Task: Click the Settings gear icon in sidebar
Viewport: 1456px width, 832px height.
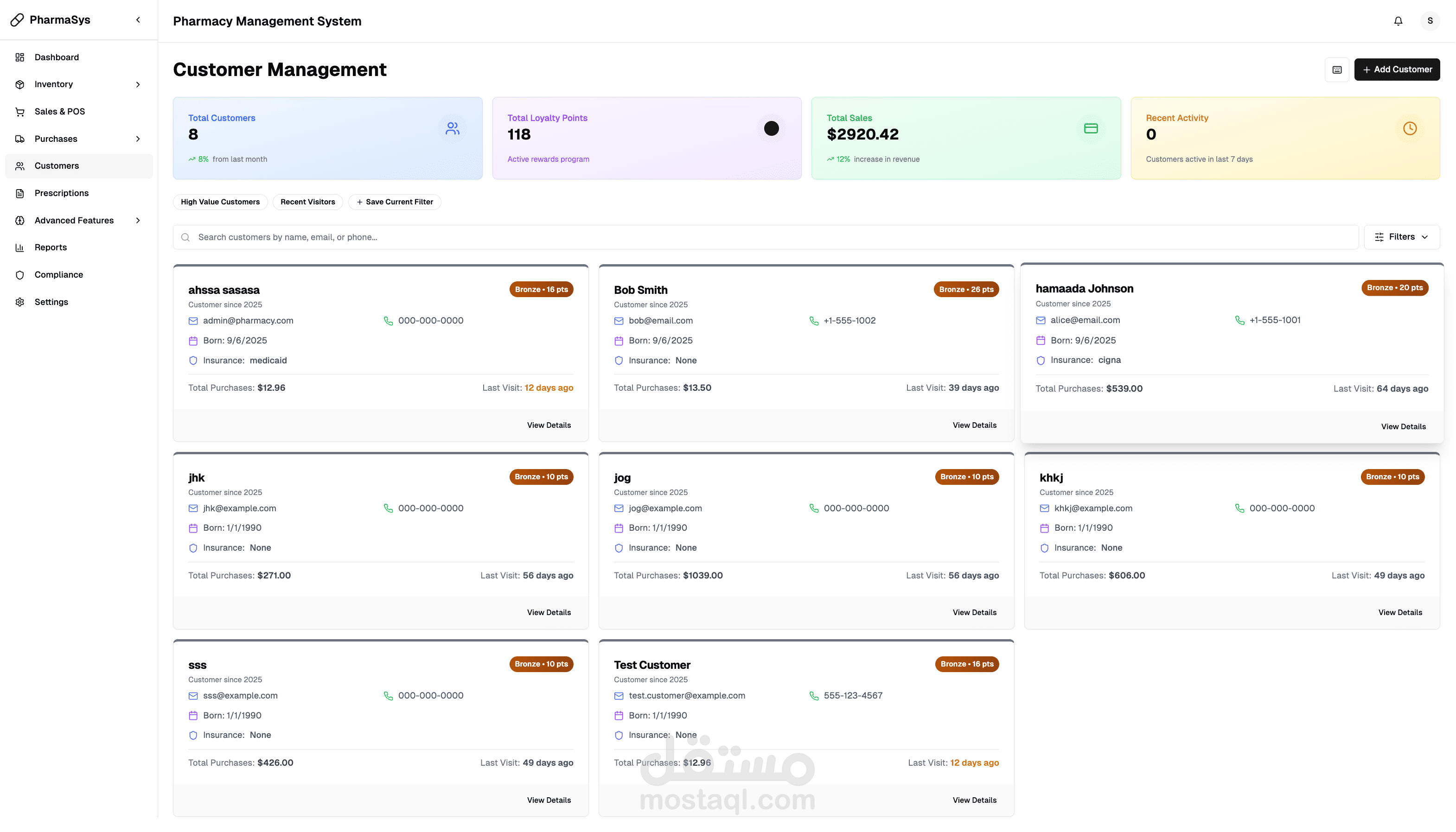Action: [20, 302]
